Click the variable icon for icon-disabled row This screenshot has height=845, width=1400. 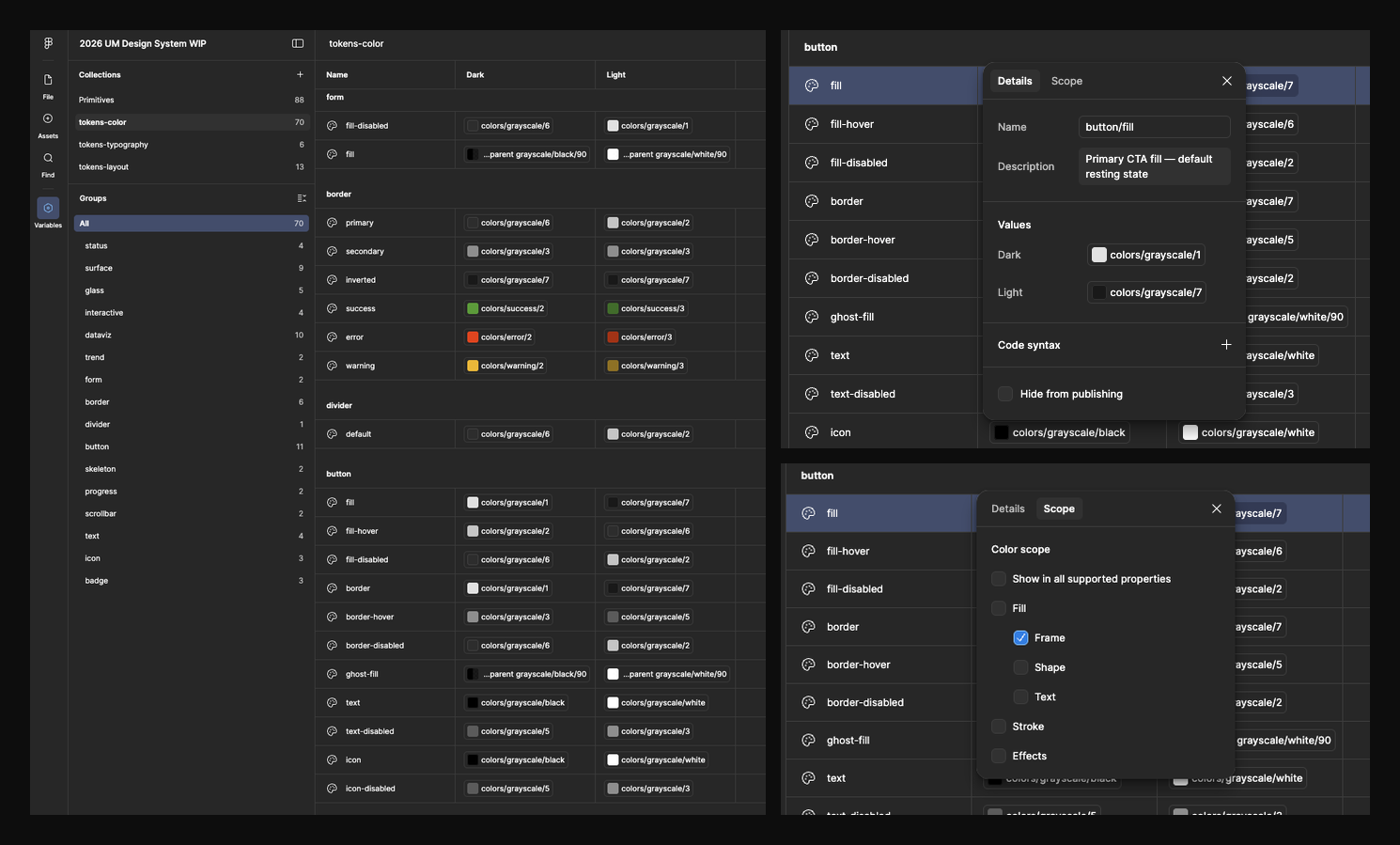[332, 789]
